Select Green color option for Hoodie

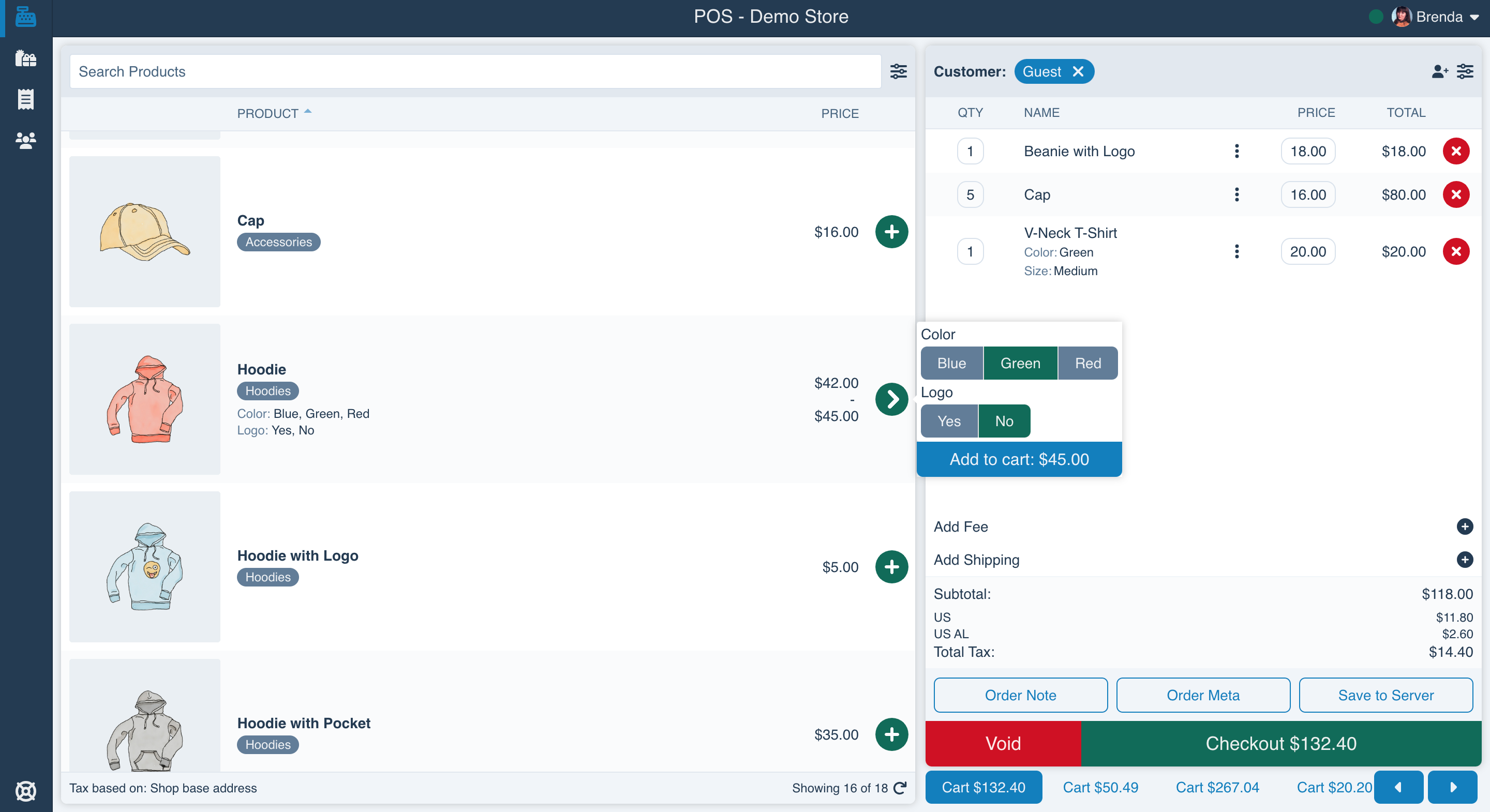click(x=1019, y=363)
